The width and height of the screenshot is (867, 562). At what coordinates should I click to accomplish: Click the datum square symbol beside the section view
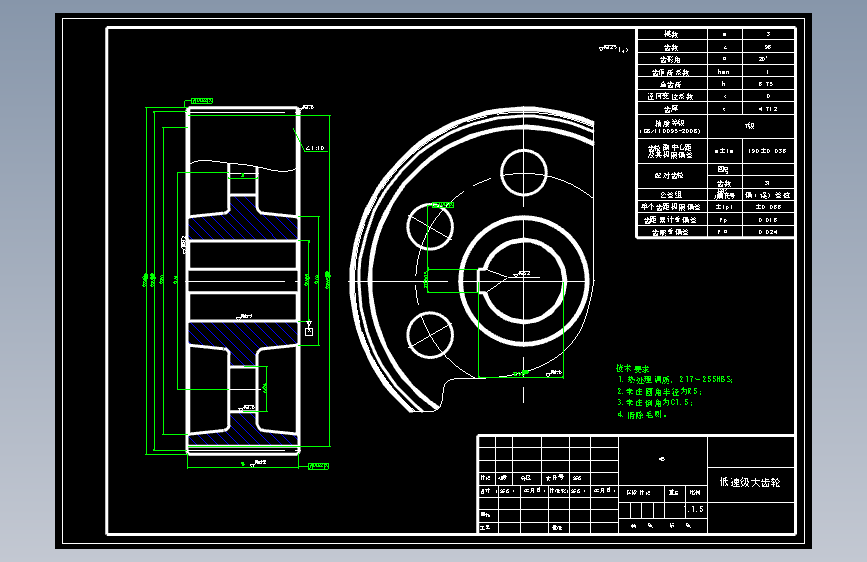point(309,332)
